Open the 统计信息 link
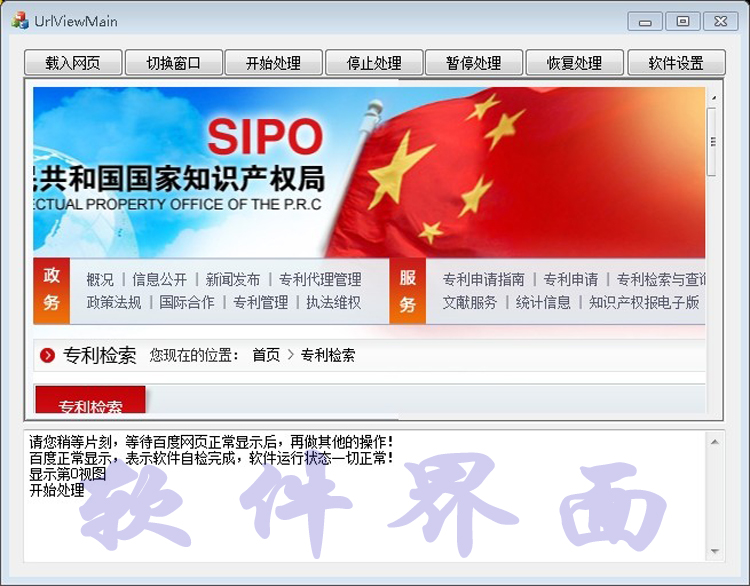This screenshot has width=750, height=586. [x=543, y=302]
